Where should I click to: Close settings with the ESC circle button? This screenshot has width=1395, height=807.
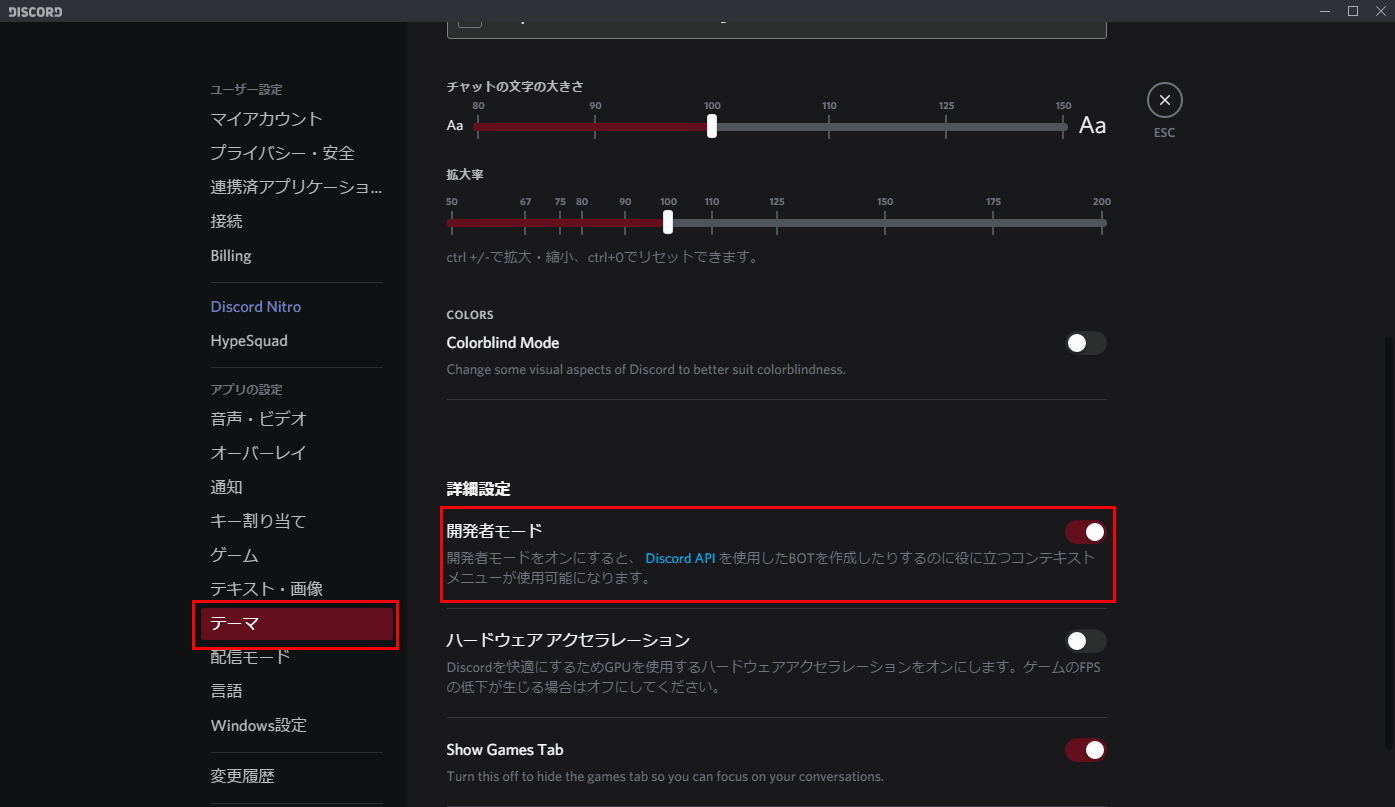[x=1164, y=100]
